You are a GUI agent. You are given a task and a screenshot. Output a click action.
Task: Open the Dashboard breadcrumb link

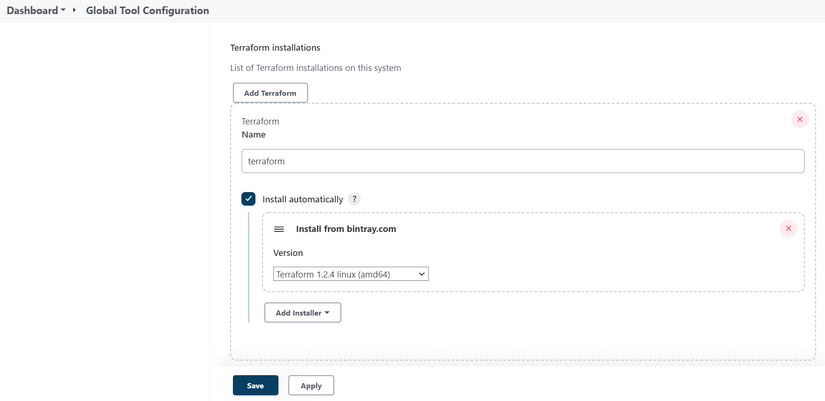32,11
